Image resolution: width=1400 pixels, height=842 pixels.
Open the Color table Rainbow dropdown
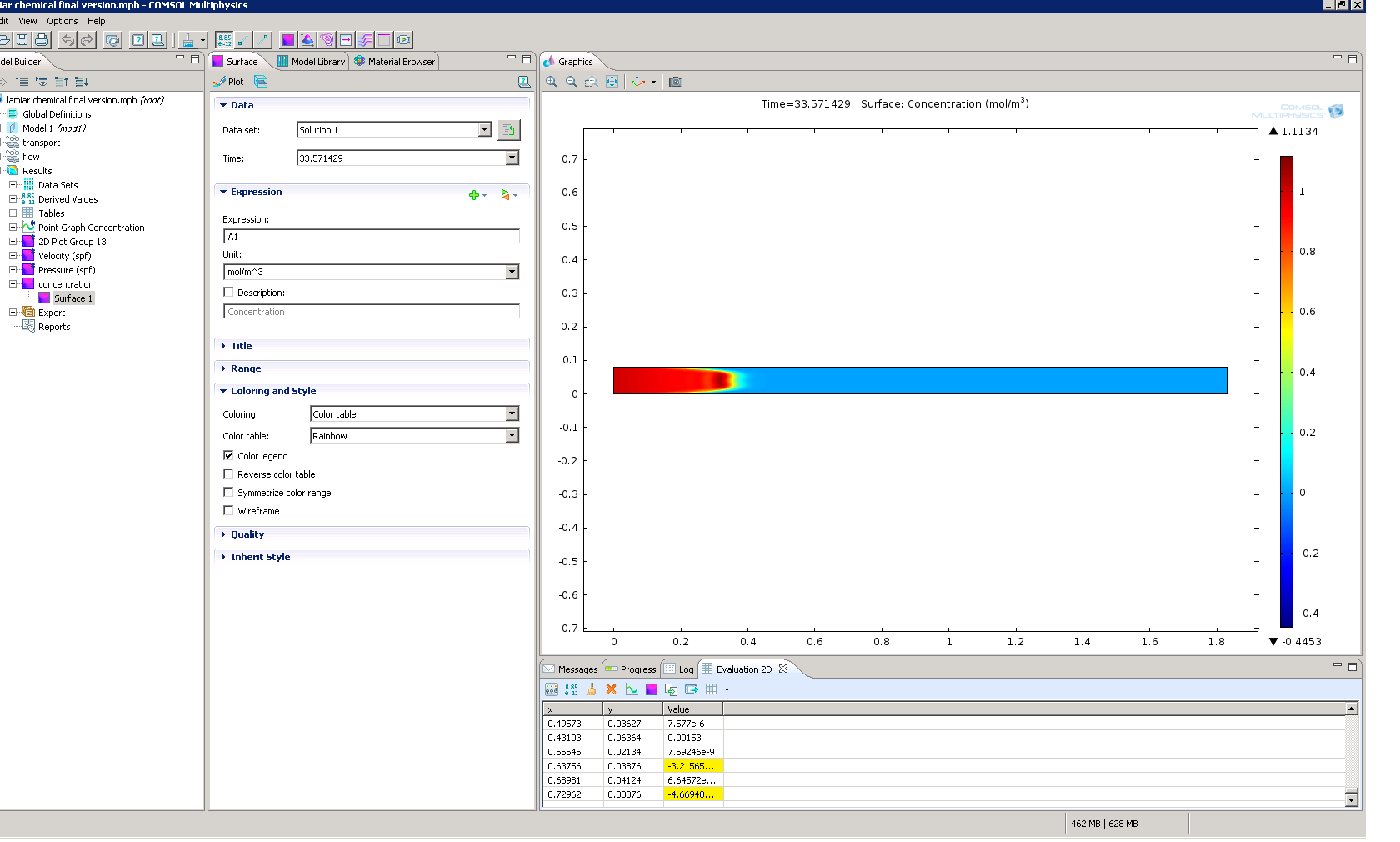tap(512, 436)
